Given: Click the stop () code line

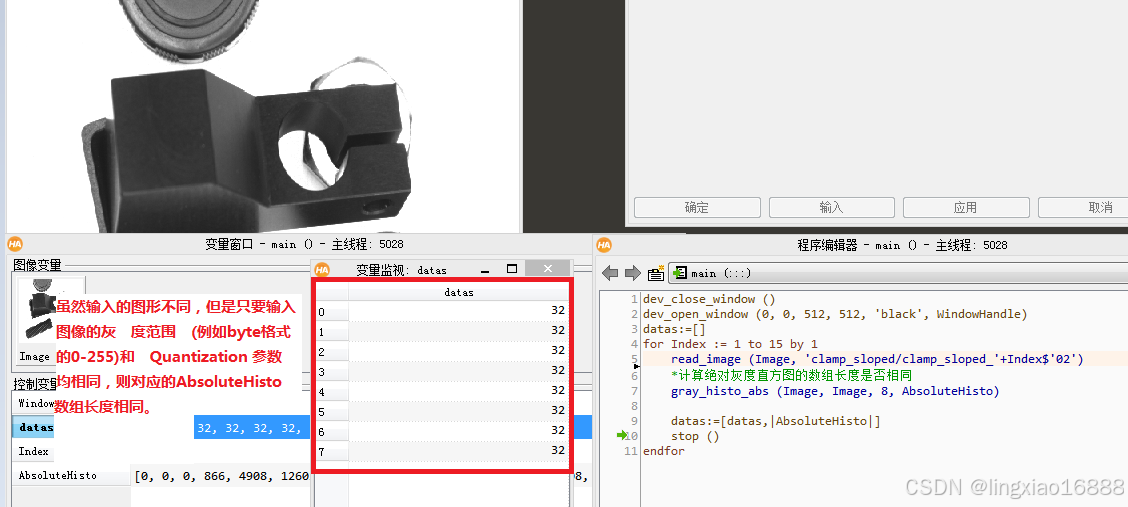Looking at the screenshot, I should tap(695, 437).
